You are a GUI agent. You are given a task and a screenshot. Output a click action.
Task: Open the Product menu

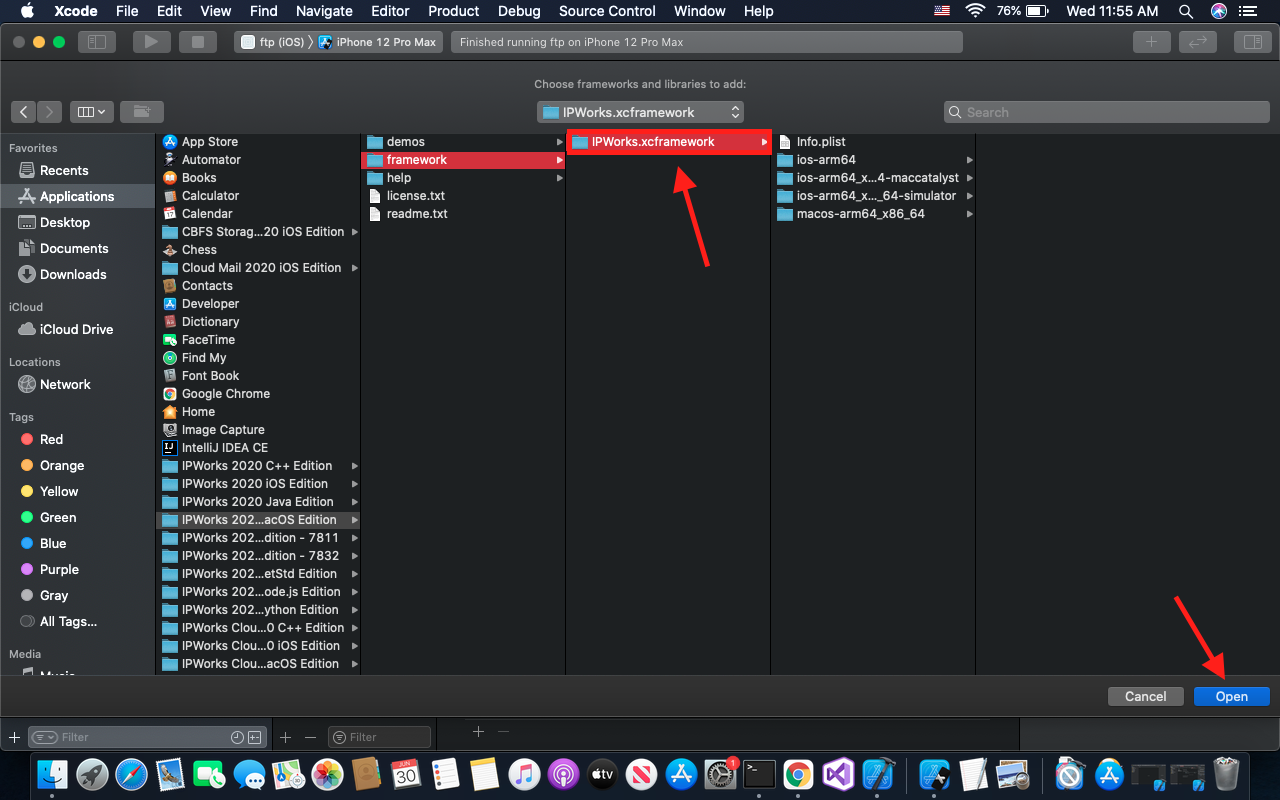[x=454, y=11]
